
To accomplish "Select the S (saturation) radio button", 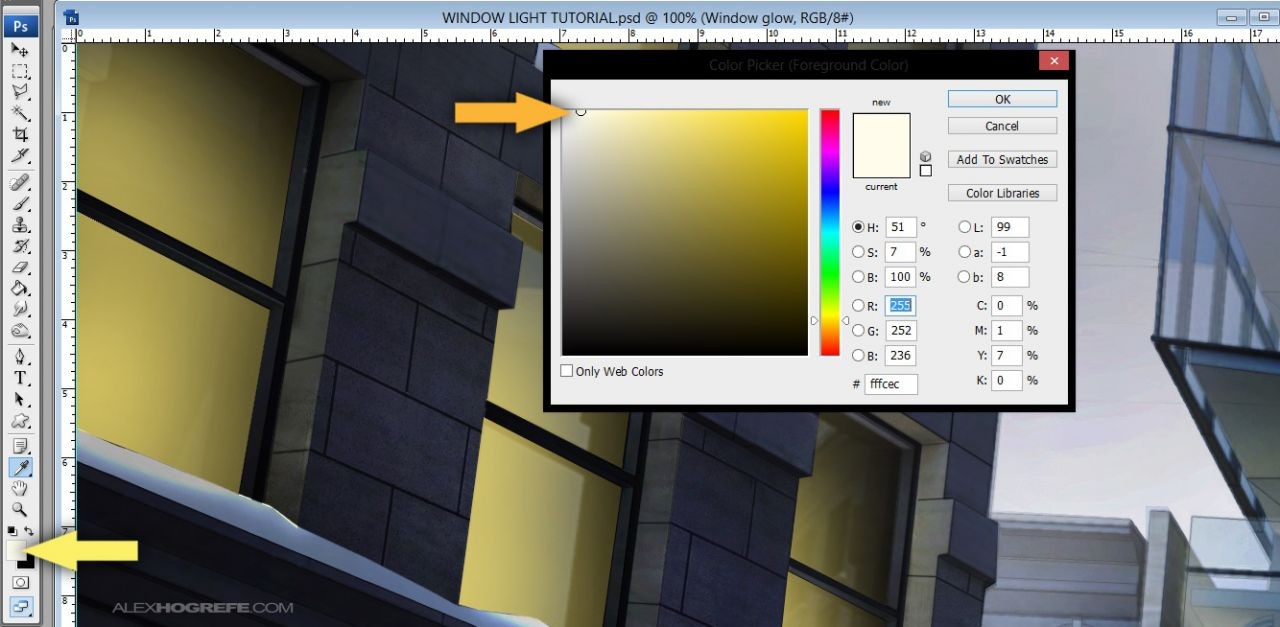I will tap(858, 252).
